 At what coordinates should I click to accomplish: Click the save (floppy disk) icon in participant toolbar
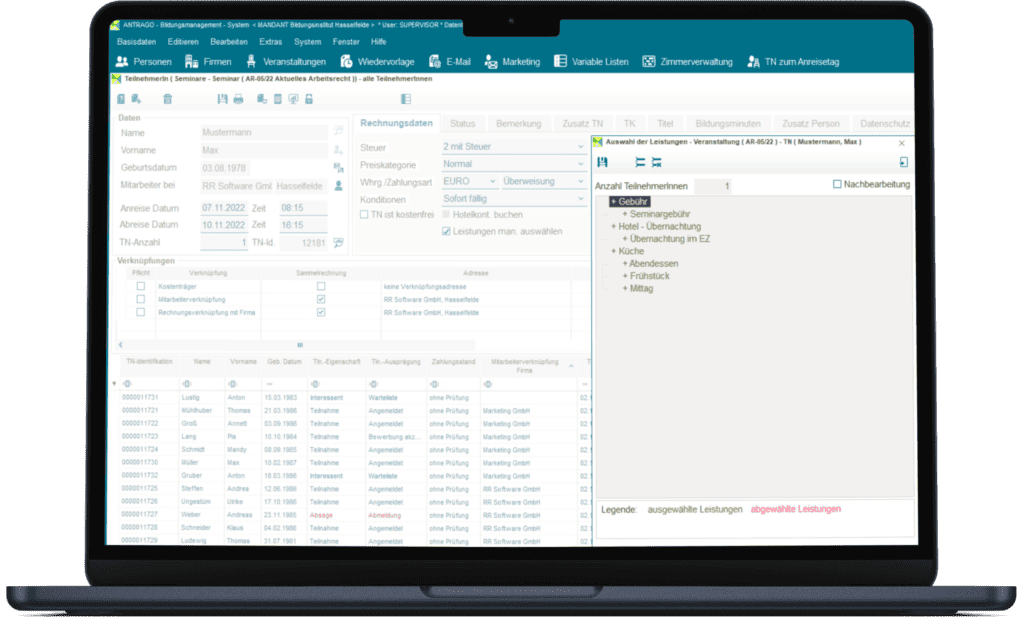(222, 99)
